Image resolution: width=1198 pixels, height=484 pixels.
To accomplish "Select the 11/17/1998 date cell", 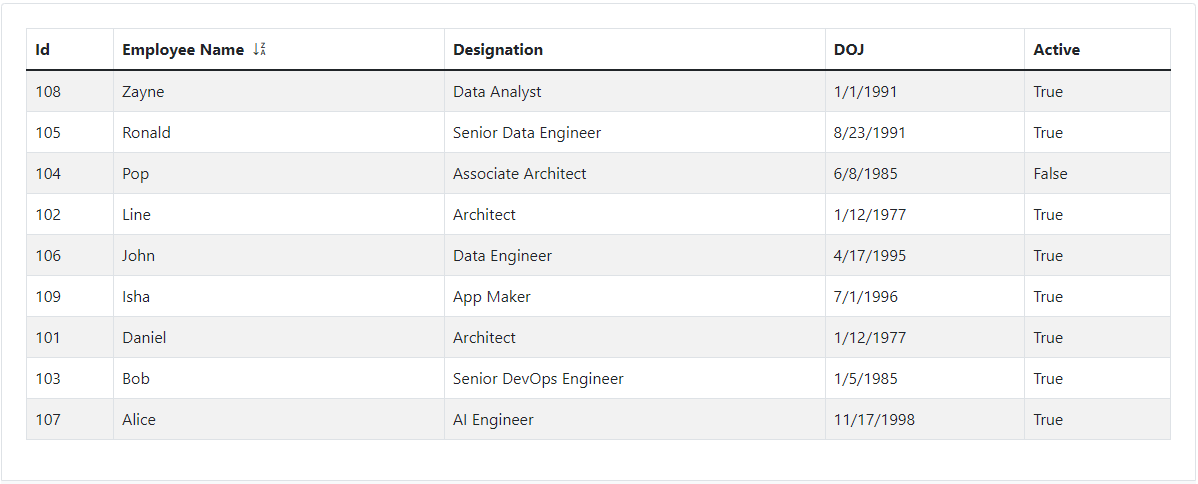I will (x=874, y=419).
